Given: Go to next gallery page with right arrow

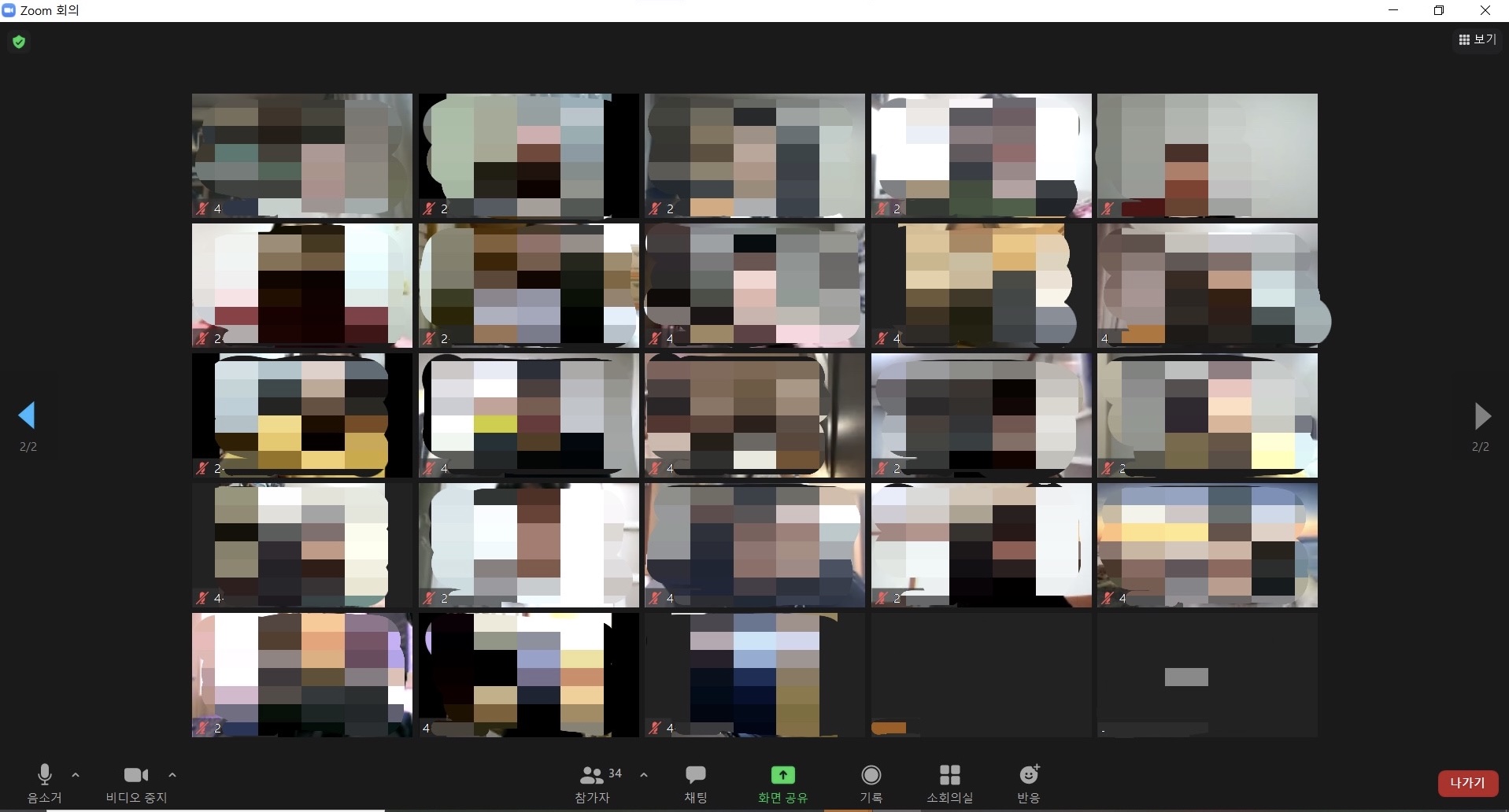Looking at the screenshot, I should pyautogui.click(x=1481, y=415).
